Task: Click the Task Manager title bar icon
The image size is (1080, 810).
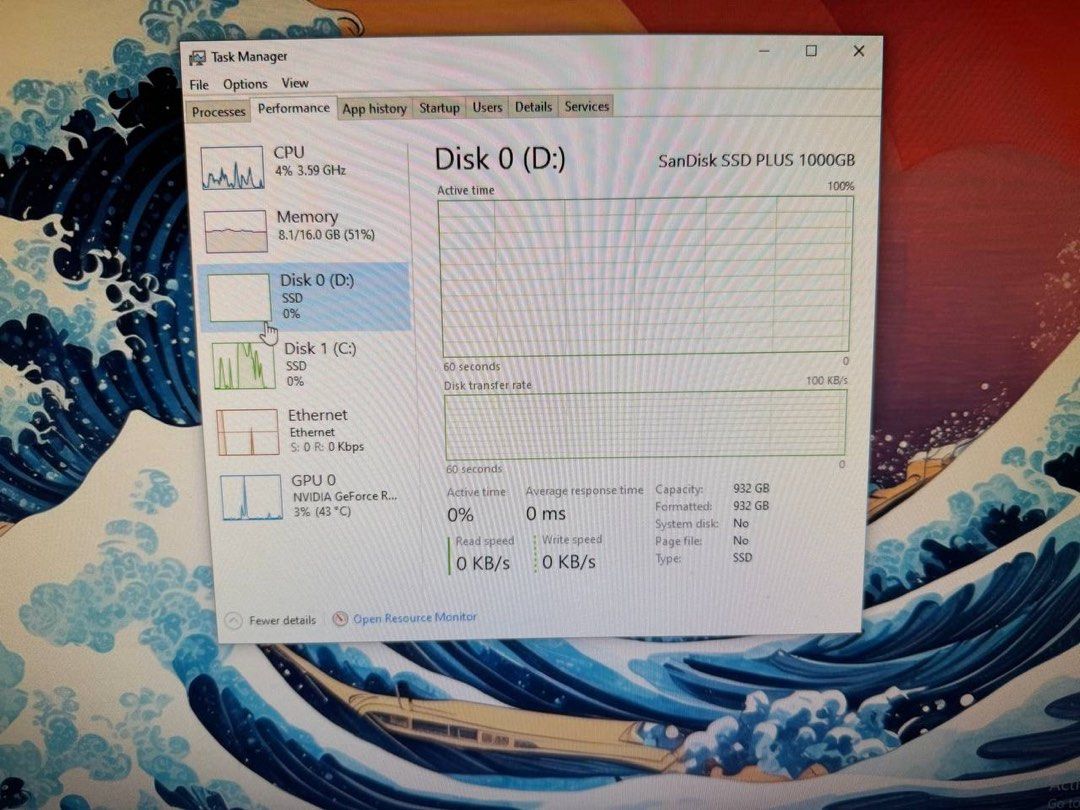Action: [x=197, y=58]
